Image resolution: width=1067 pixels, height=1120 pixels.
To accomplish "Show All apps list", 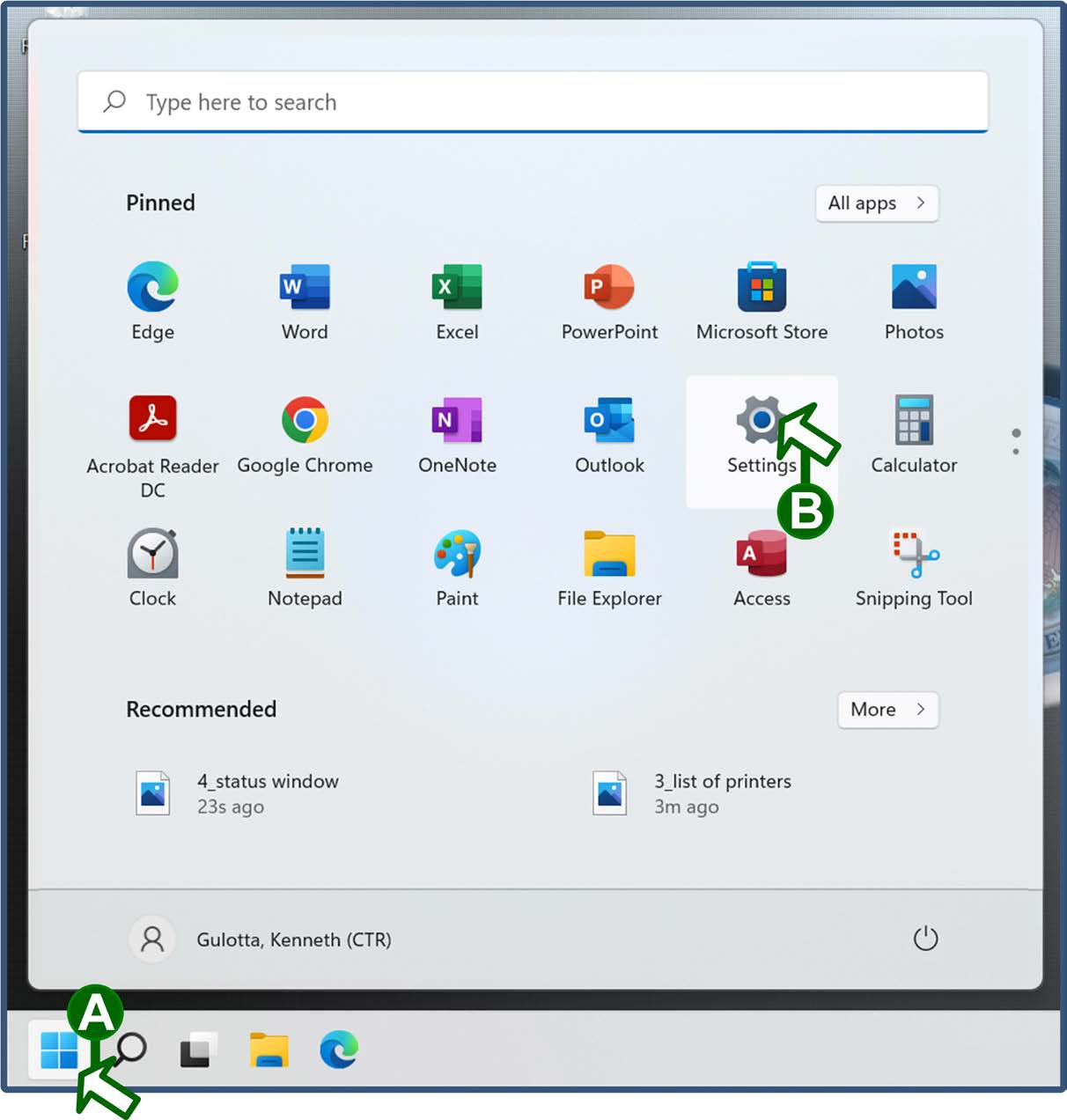I will click(x=877, y=203).
